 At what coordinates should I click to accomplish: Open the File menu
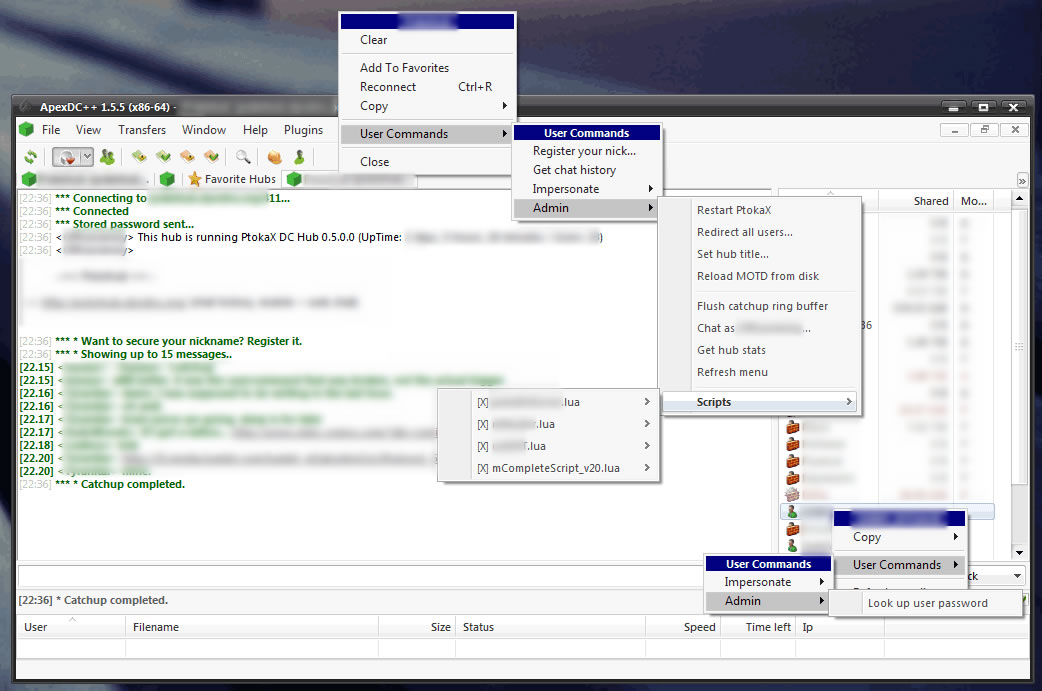click(51, 130)
